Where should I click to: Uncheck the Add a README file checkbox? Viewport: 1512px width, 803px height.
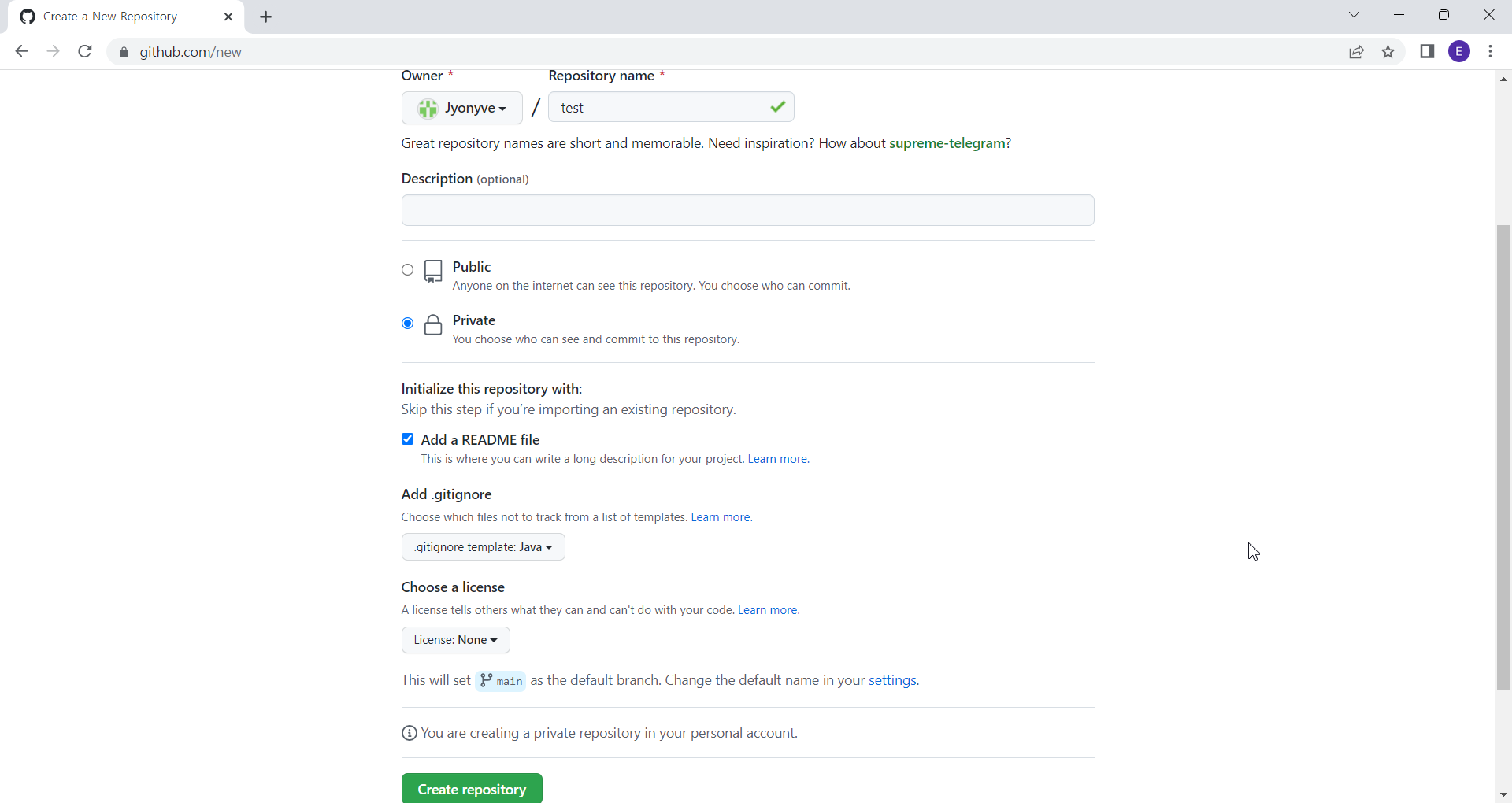[407, 439]
